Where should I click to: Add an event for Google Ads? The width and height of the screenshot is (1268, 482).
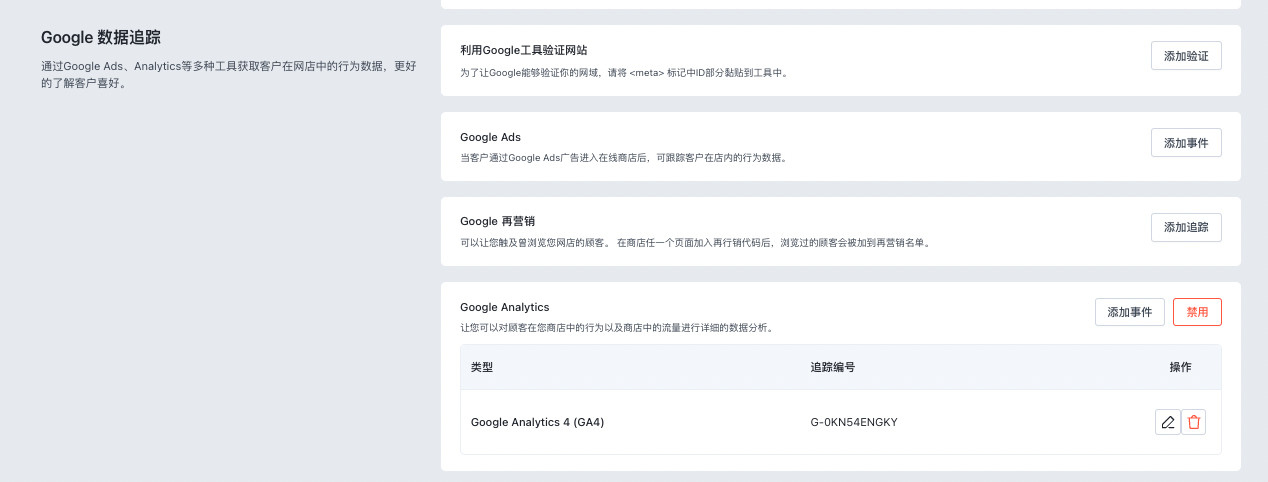[x=1186, y=143]
